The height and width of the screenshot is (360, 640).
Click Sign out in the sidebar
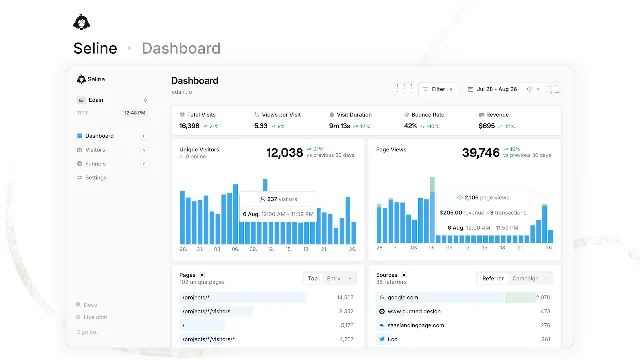[x=87, y=332]
